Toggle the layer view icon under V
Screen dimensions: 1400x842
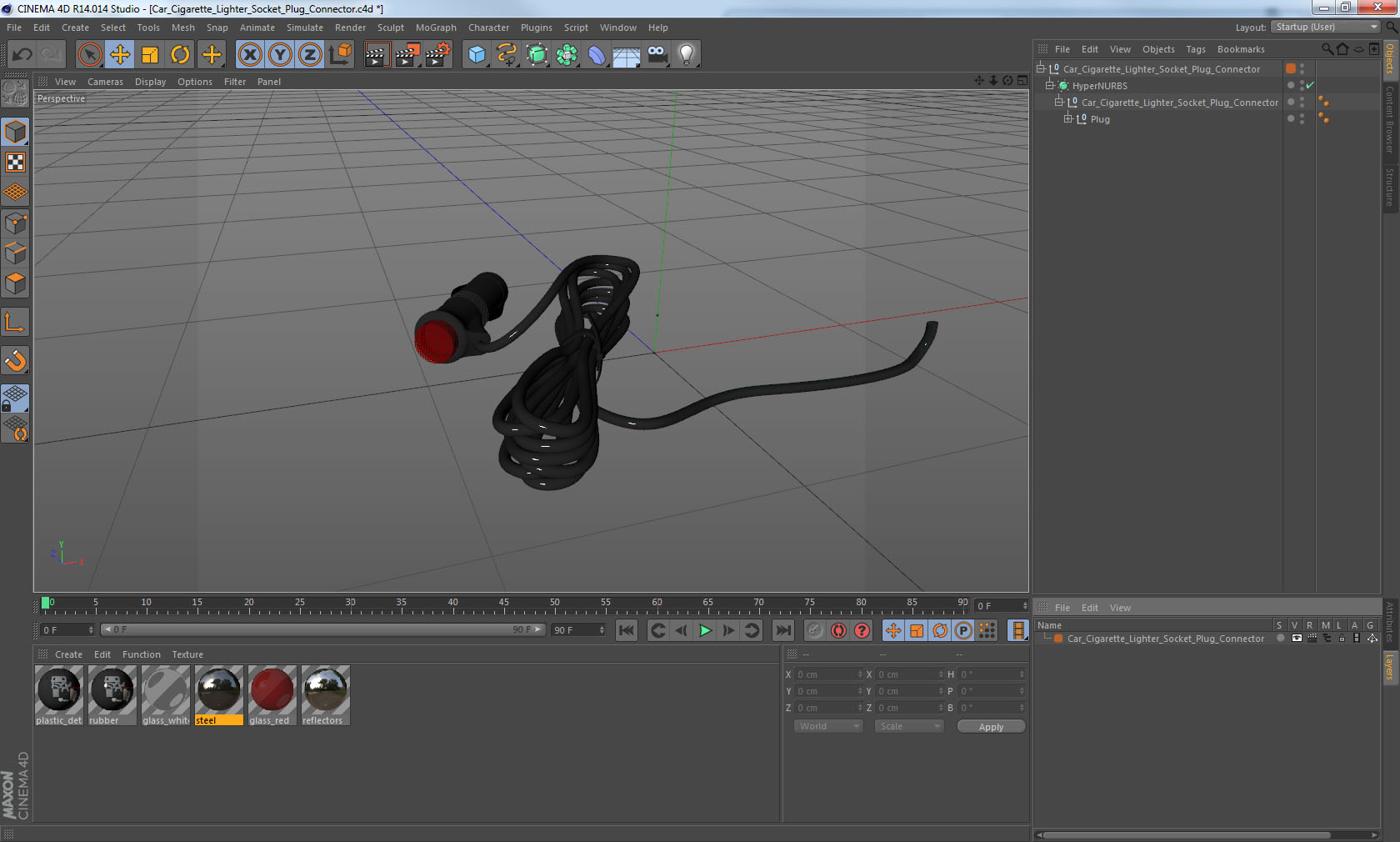[x=1296, y=639]
